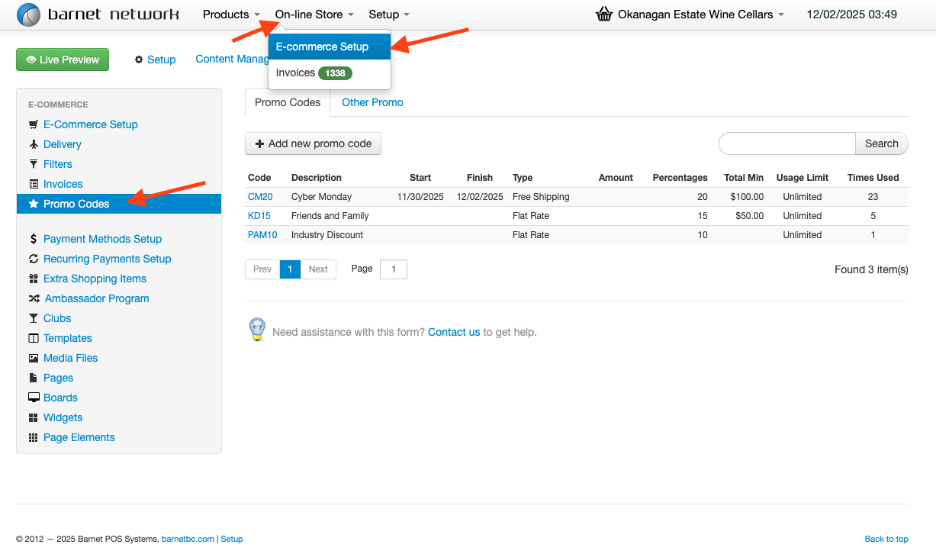Click the lightbulb help icon

tap(257, 329)
